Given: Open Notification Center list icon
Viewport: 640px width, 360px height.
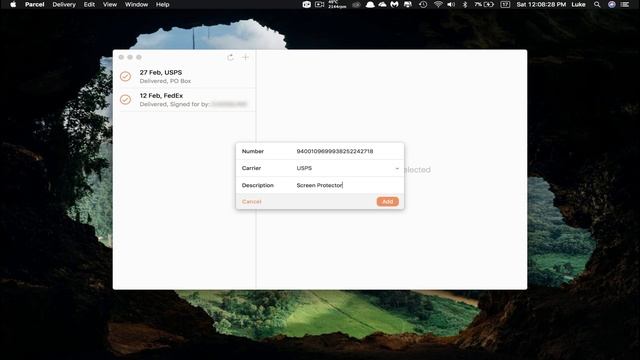Looking at the screenshot, I should coord(625,4).
